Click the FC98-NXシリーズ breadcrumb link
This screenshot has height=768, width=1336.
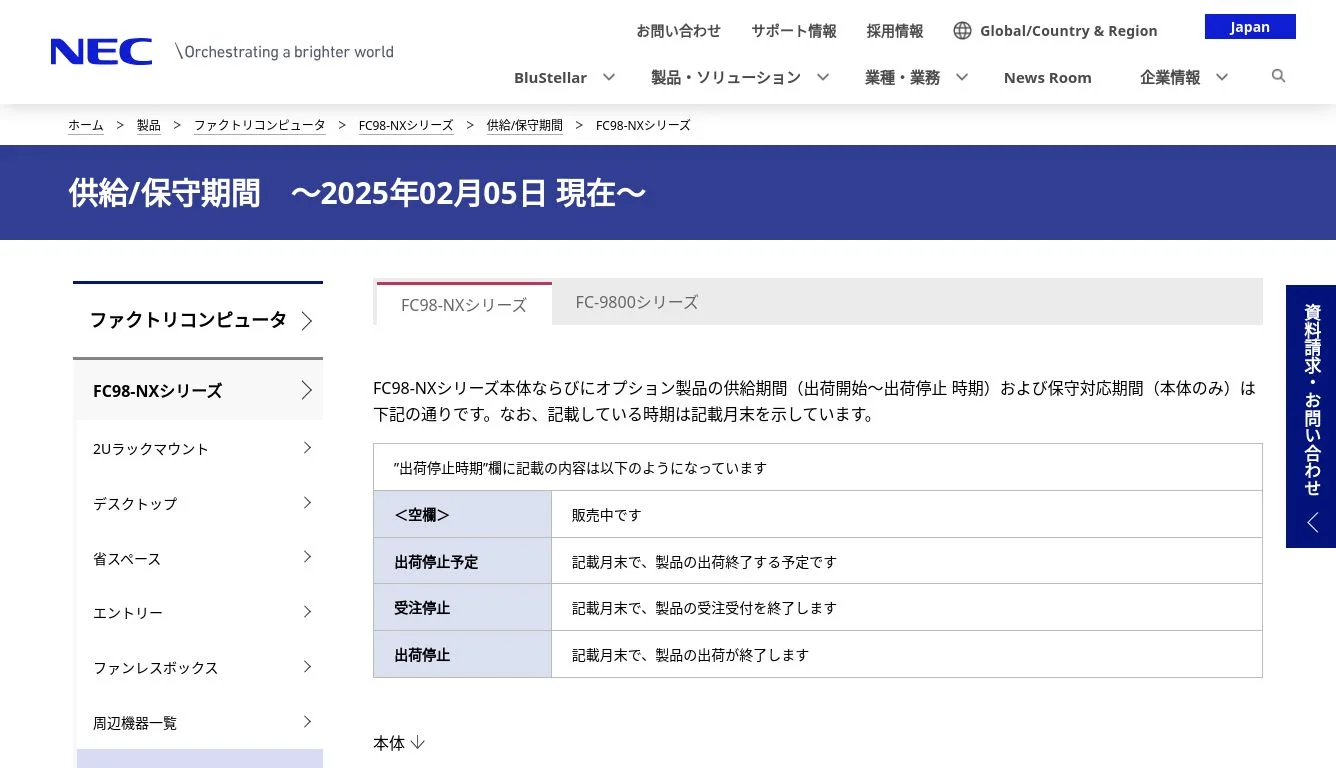tap(406, 125)
